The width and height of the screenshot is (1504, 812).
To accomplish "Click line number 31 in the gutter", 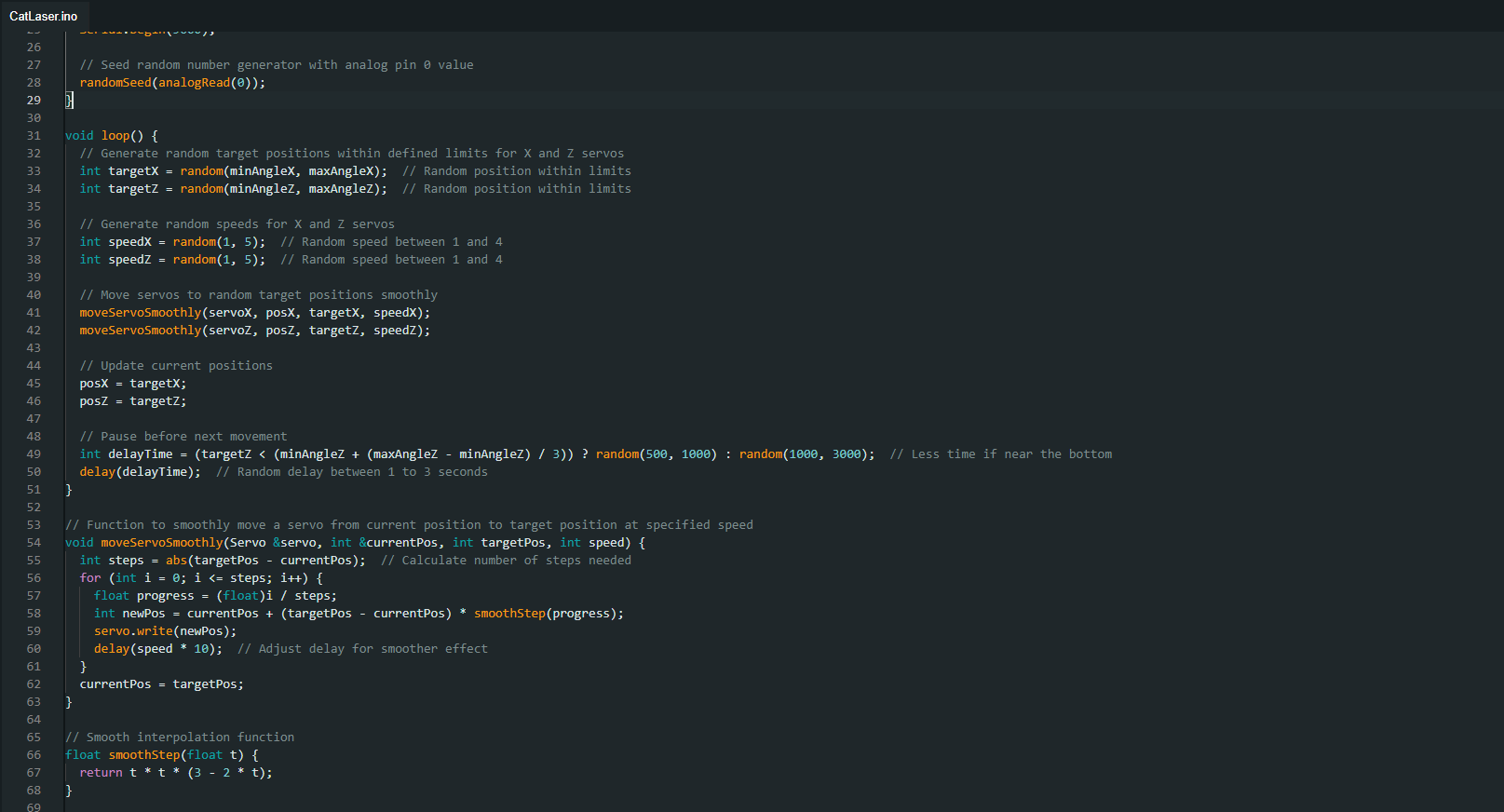I will [34, 136].
